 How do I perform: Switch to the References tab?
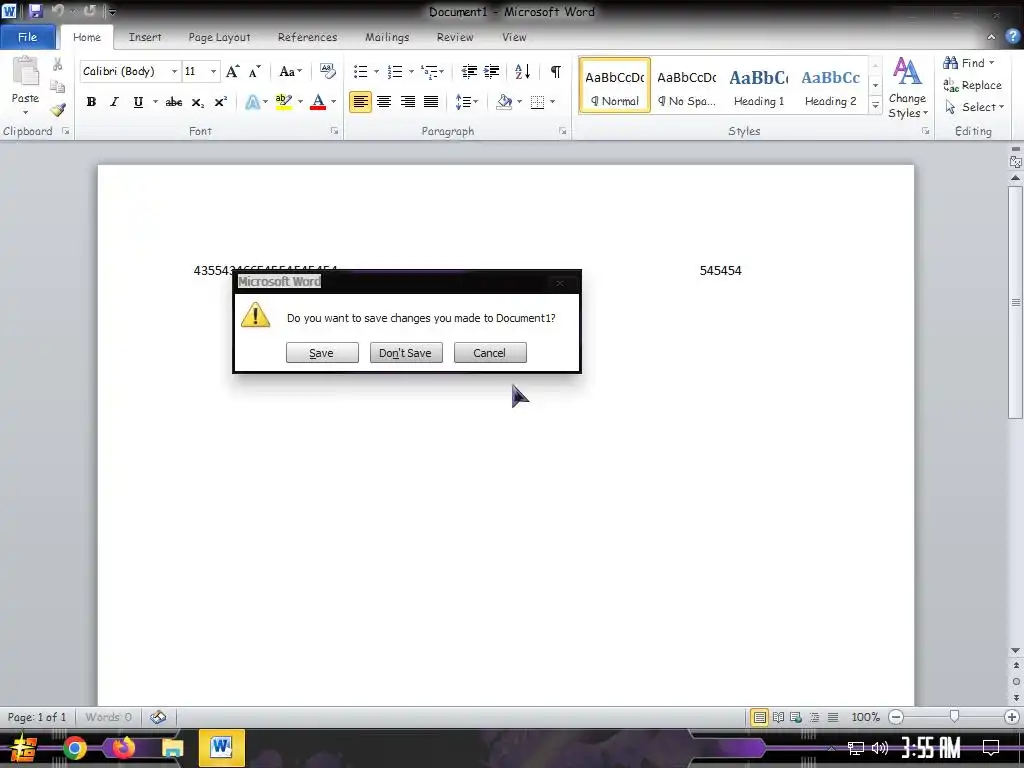coord(308,37)
